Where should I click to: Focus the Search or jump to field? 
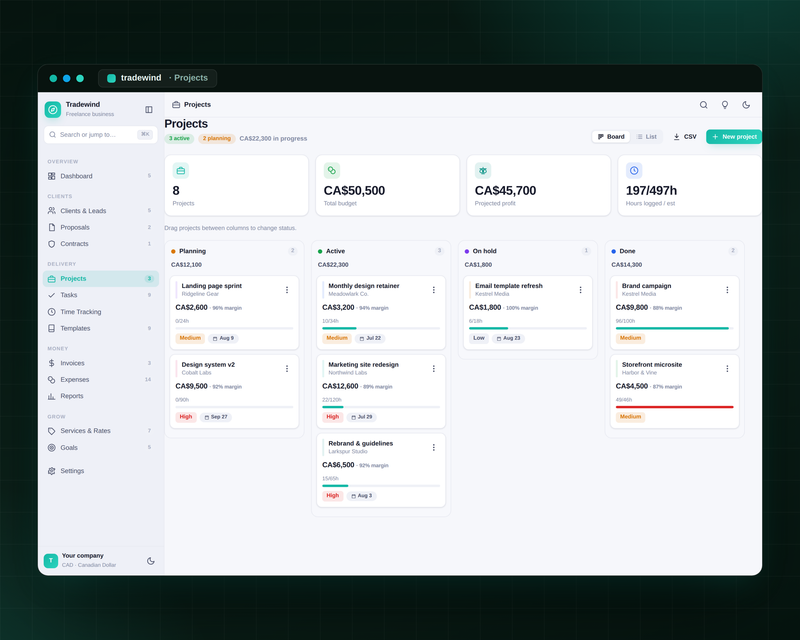click(x=101, y=135)
